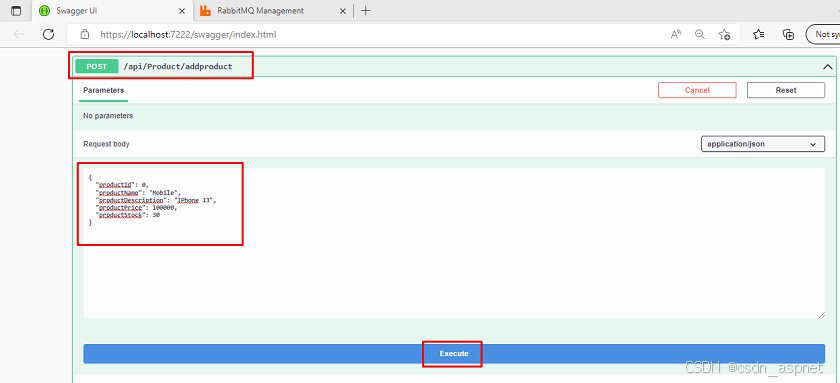Click the browser tab actions icon
This screenshot has width=840, height=383.
17,11
